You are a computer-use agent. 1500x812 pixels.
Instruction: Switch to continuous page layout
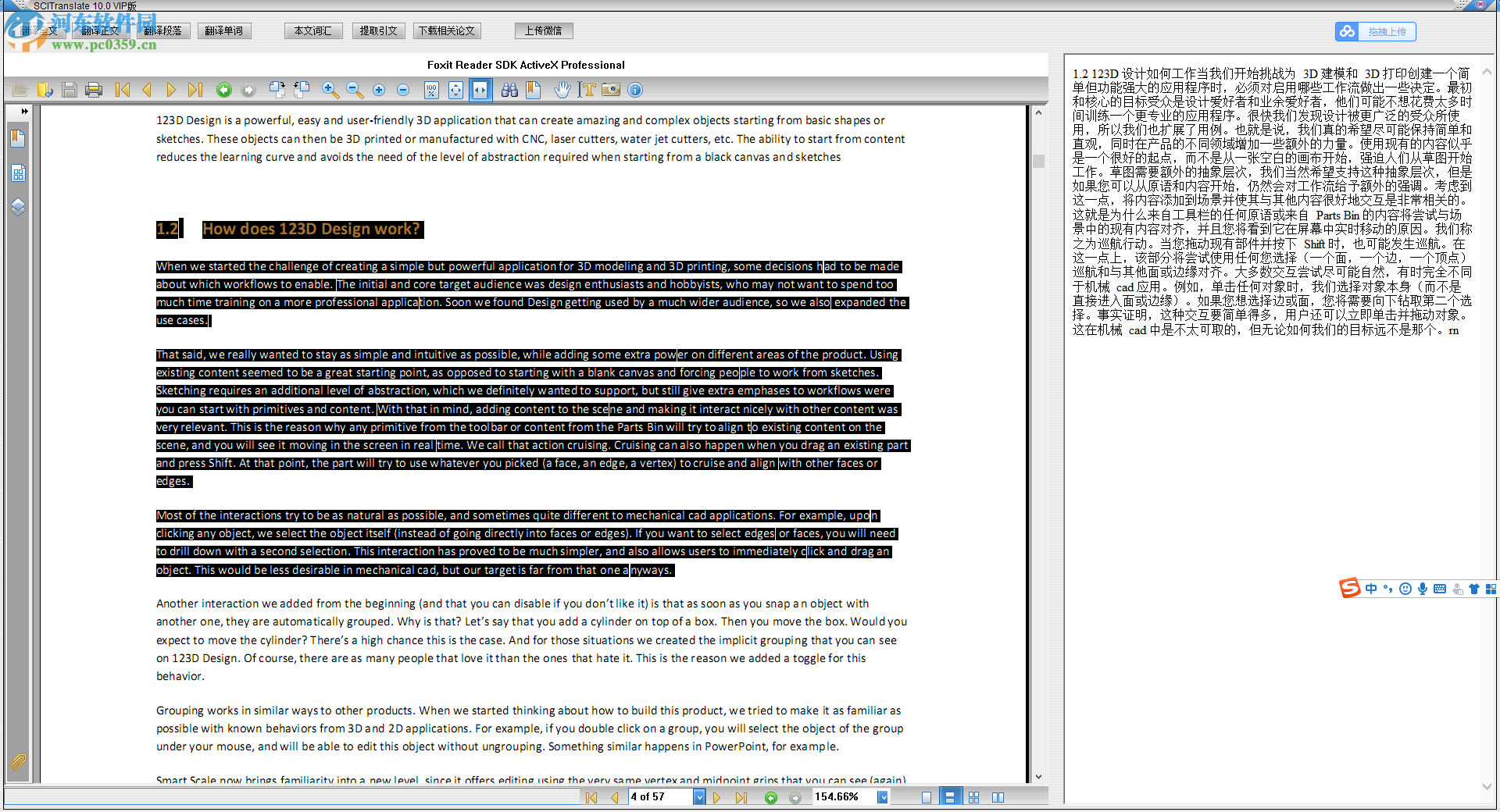(x=950, y=797)
